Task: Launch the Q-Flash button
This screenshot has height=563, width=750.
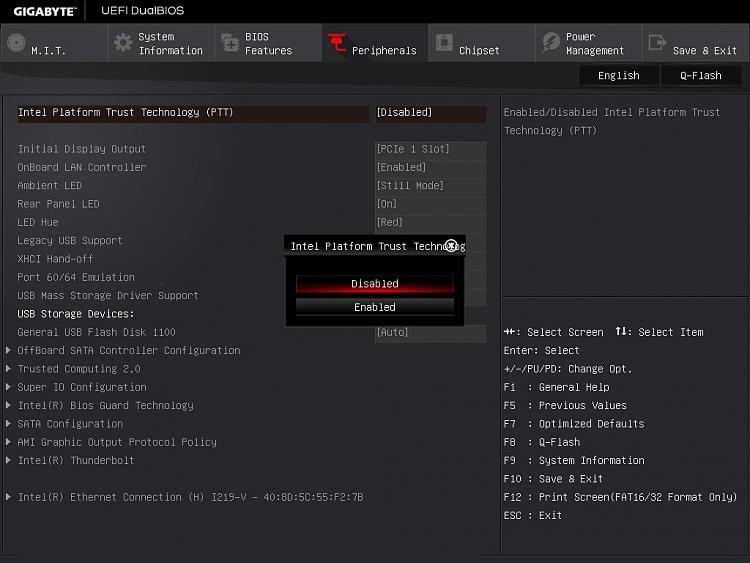Action: tap(701, 76)
